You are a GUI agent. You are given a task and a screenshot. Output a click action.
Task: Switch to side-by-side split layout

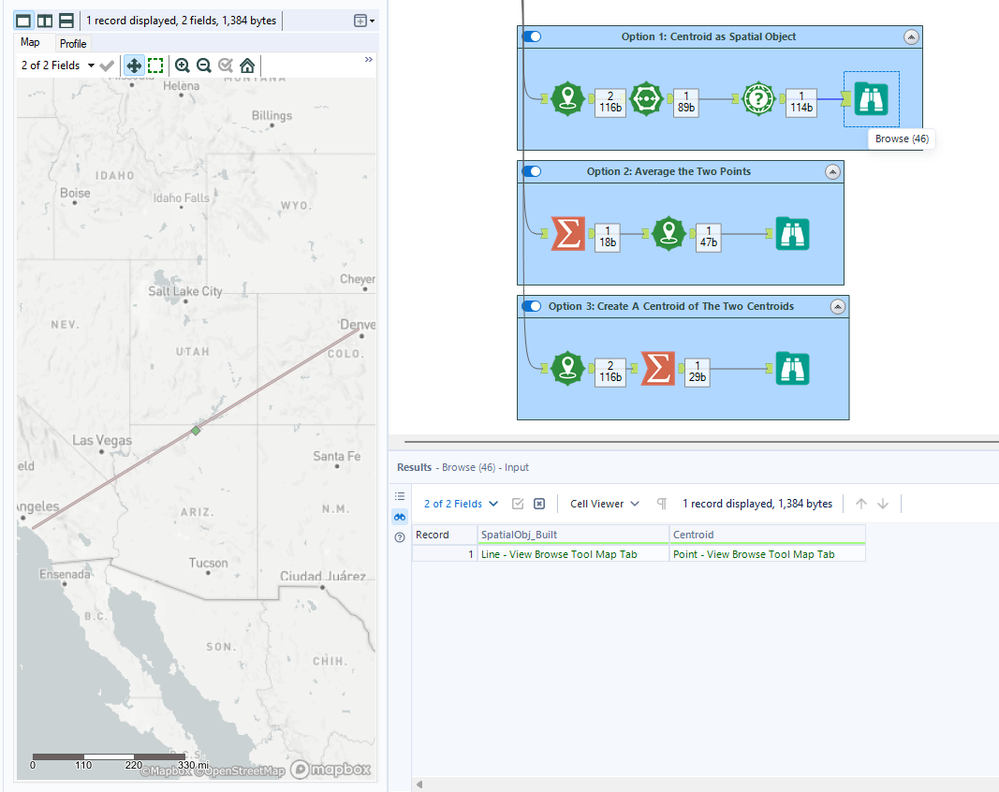(x=45, y=20)
